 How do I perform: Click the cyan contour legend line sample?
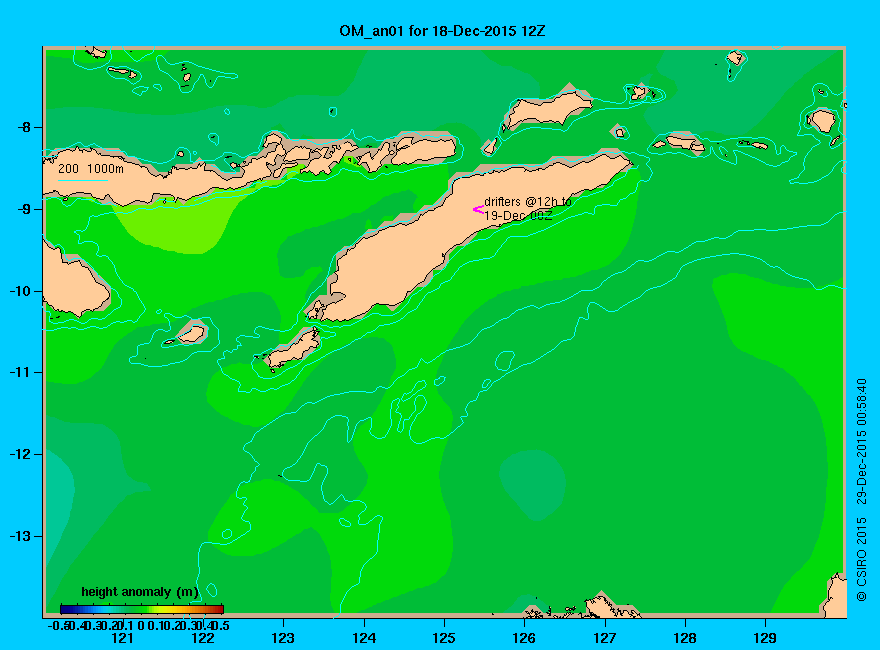coord(82,180)
